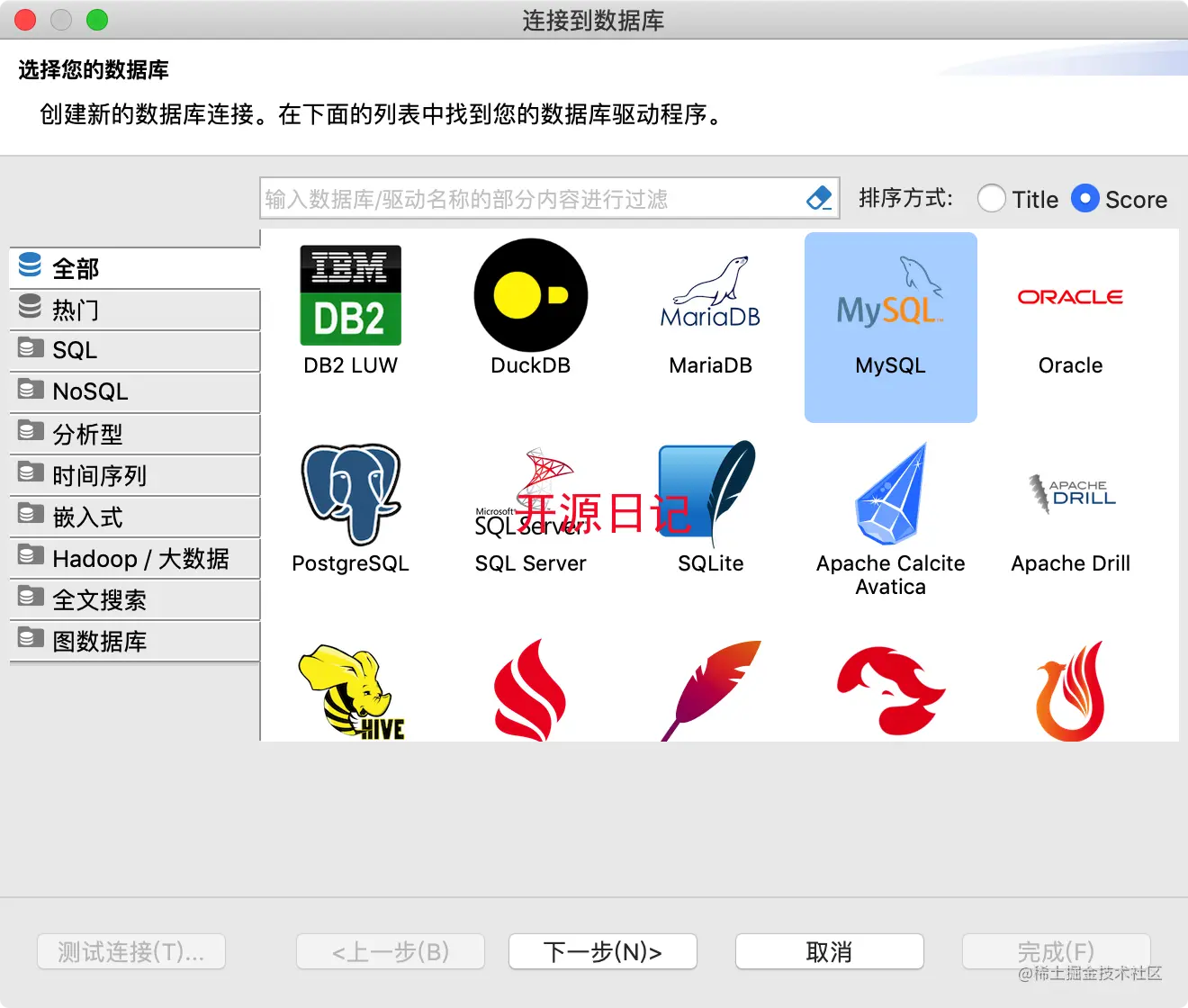Select the Apache Drill driver icon
This screenshot has width=1188, height=1008.
click(1071, 493)
